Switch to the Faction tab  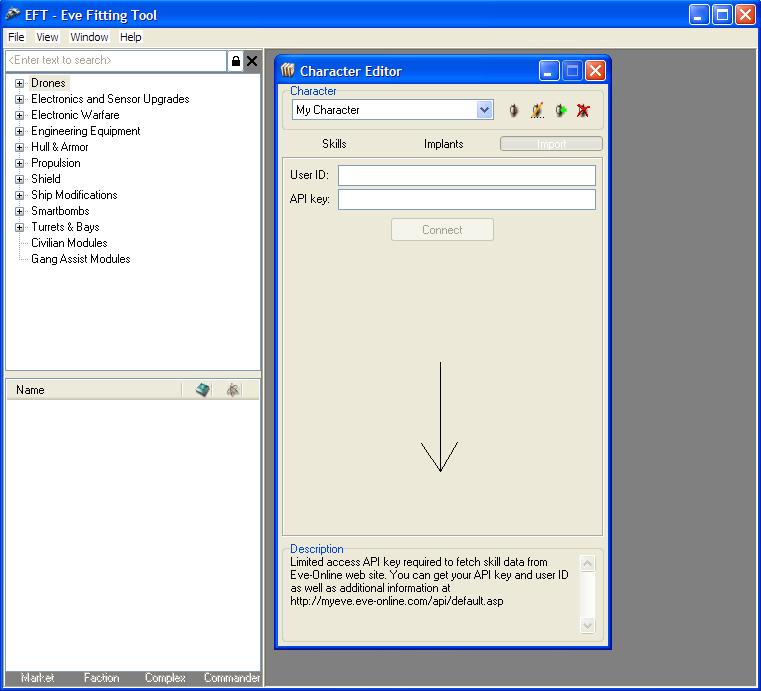click(101, 678)
